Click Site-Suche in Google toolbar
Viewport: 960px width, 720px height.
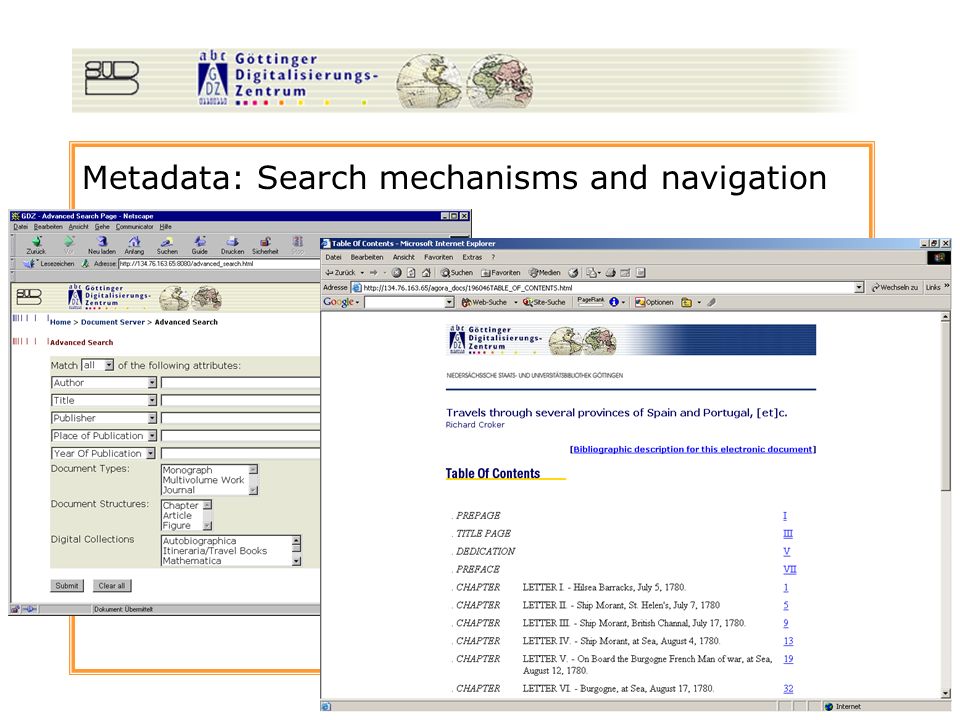pos(544,302)
